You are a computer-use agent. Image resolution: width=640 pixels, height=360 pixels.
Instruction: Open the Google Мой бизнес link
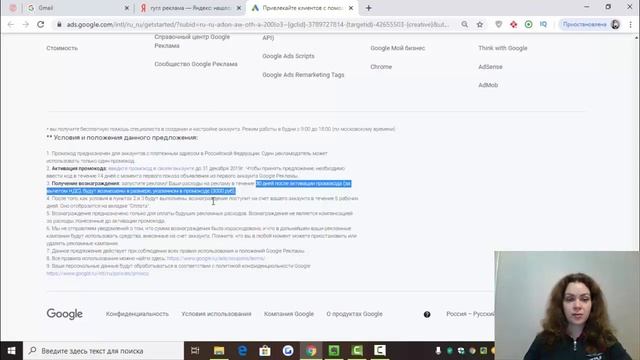click(x=398, y=48)
